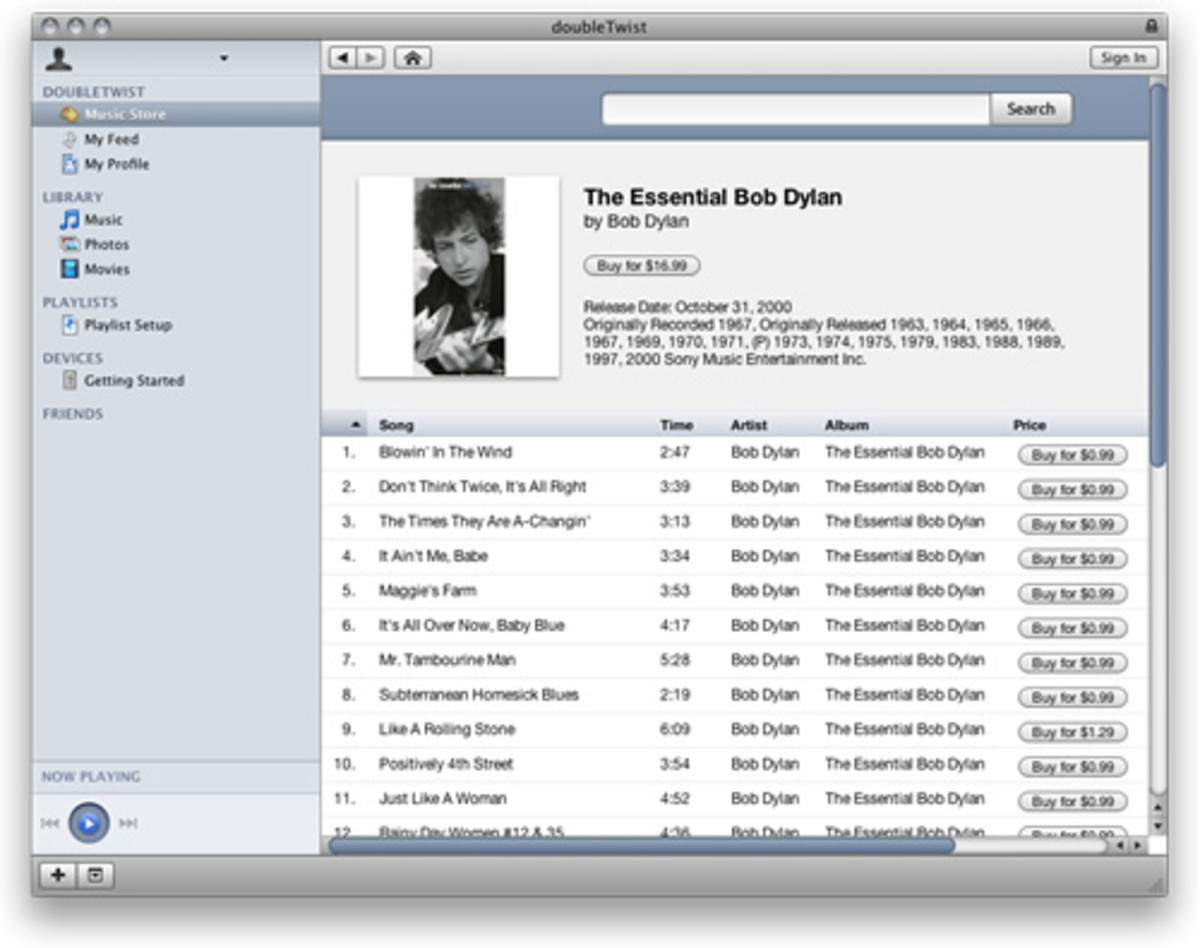Sort by the Song column header
1200x948 pixels.
[396, 425]
